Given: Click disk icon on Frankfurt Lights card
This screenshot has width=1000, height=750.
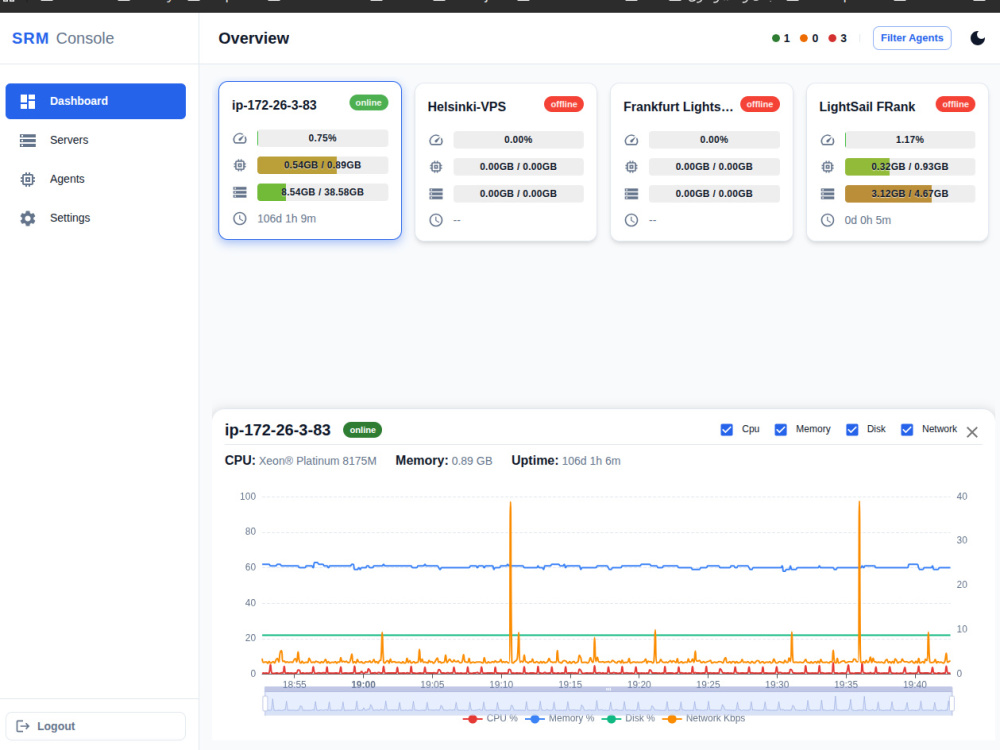Looking at the screenshot, I should [x=631, y=193].
